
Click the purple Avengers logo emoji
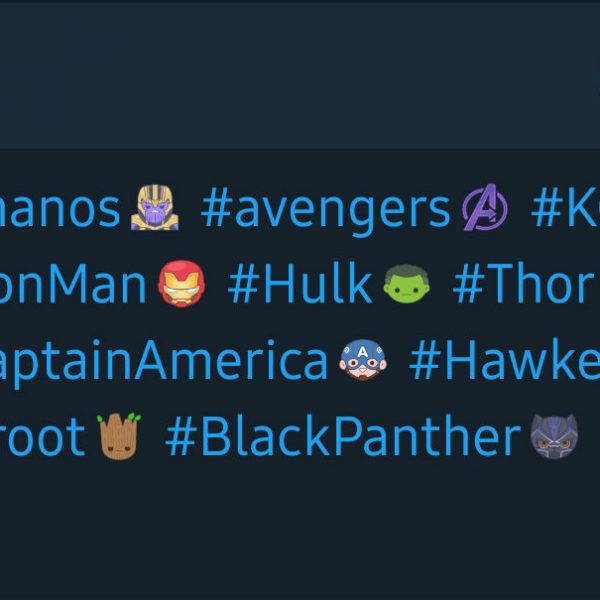(x=485, y=209)
